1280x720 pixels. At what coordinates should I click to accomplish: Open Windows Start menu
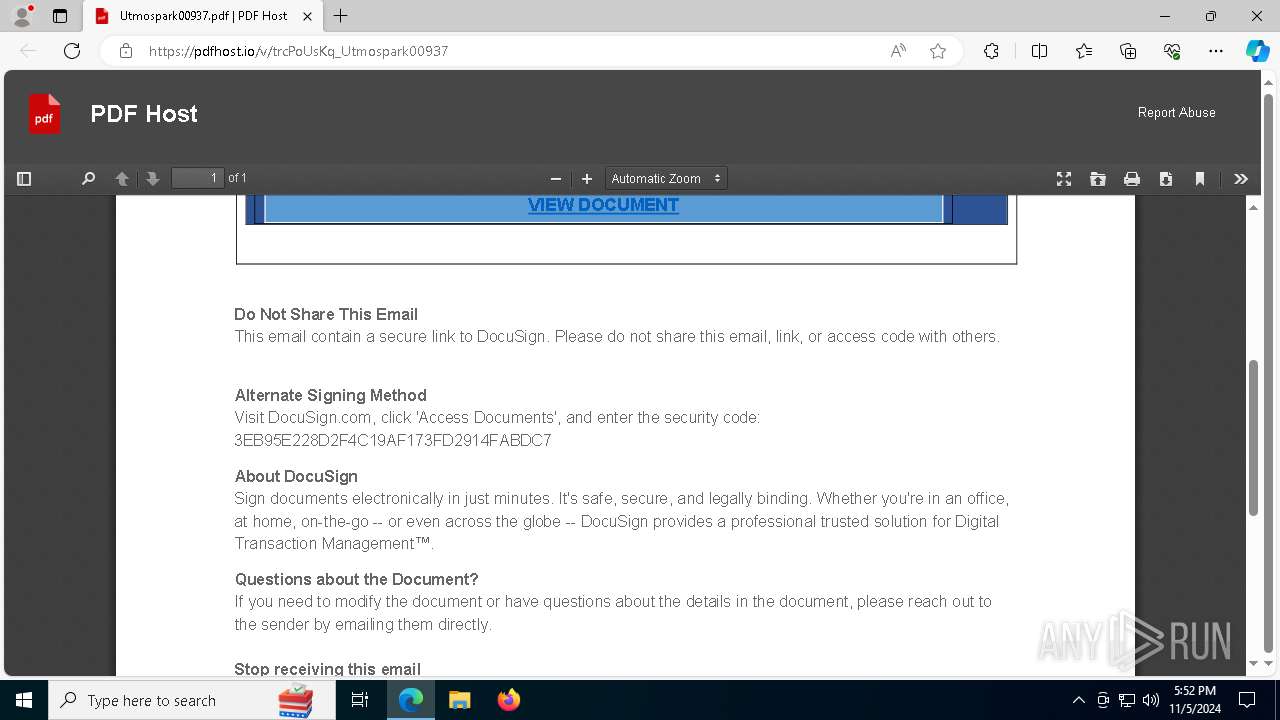(x=24, y=700)
